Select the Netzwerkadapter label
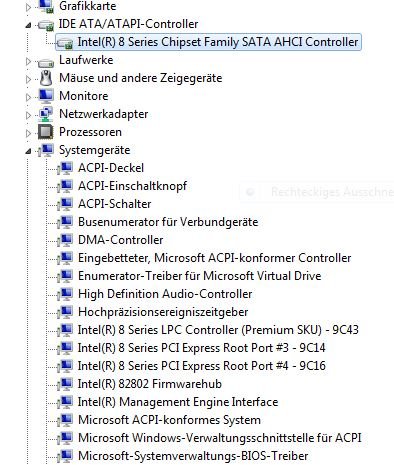394x465 pixels. point(103,114)
